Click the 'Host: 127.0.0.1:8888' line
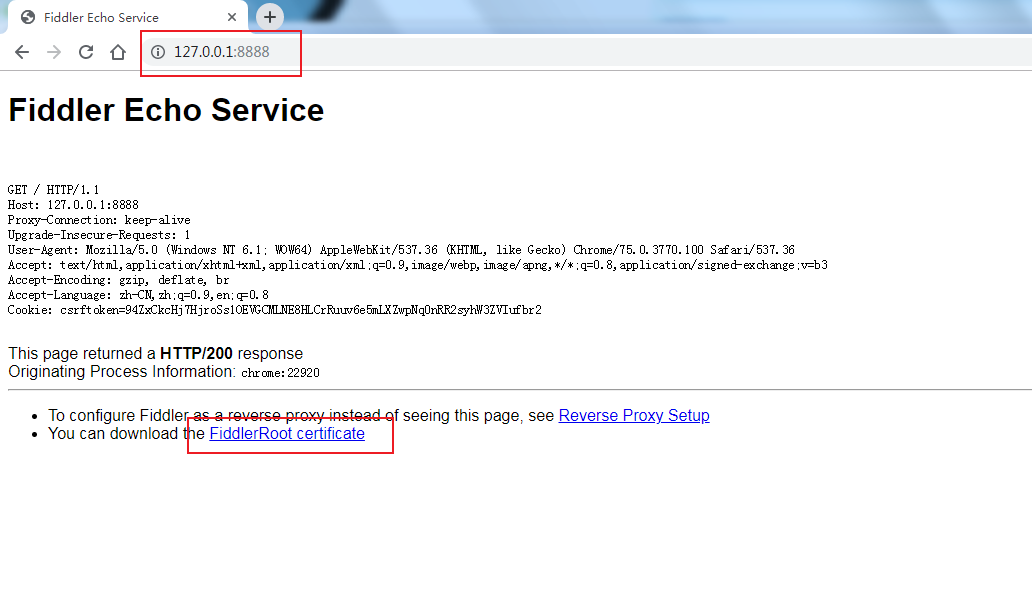The width and height of the screenshot is (1032, 612). pos(73,205)
